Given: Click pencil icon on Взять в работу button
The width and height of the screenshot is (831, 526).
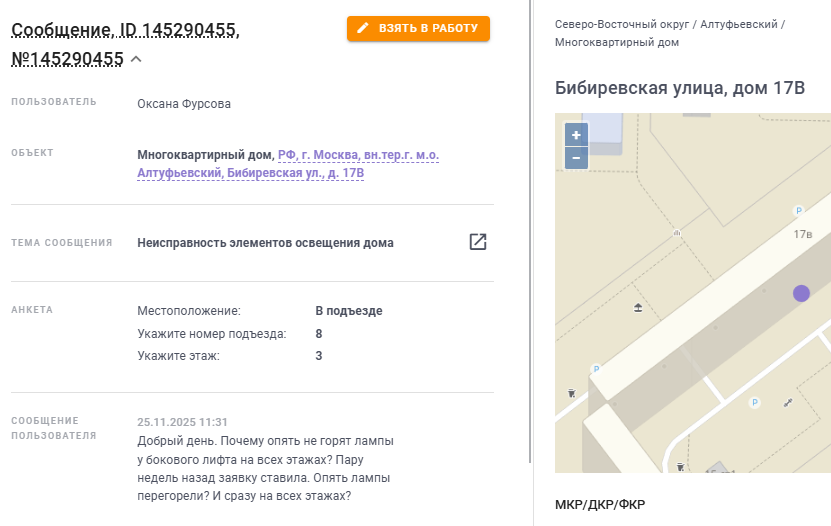Looking at the screenshot, I should (363, 28).
